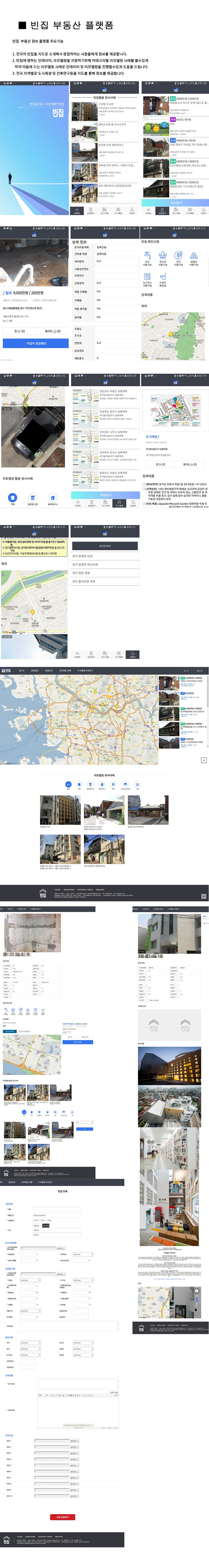Tap 내정보 nav icon on 빈집활용 유사사례 screen
This screenshot has width=209, height=1568.
click(132, 211)
